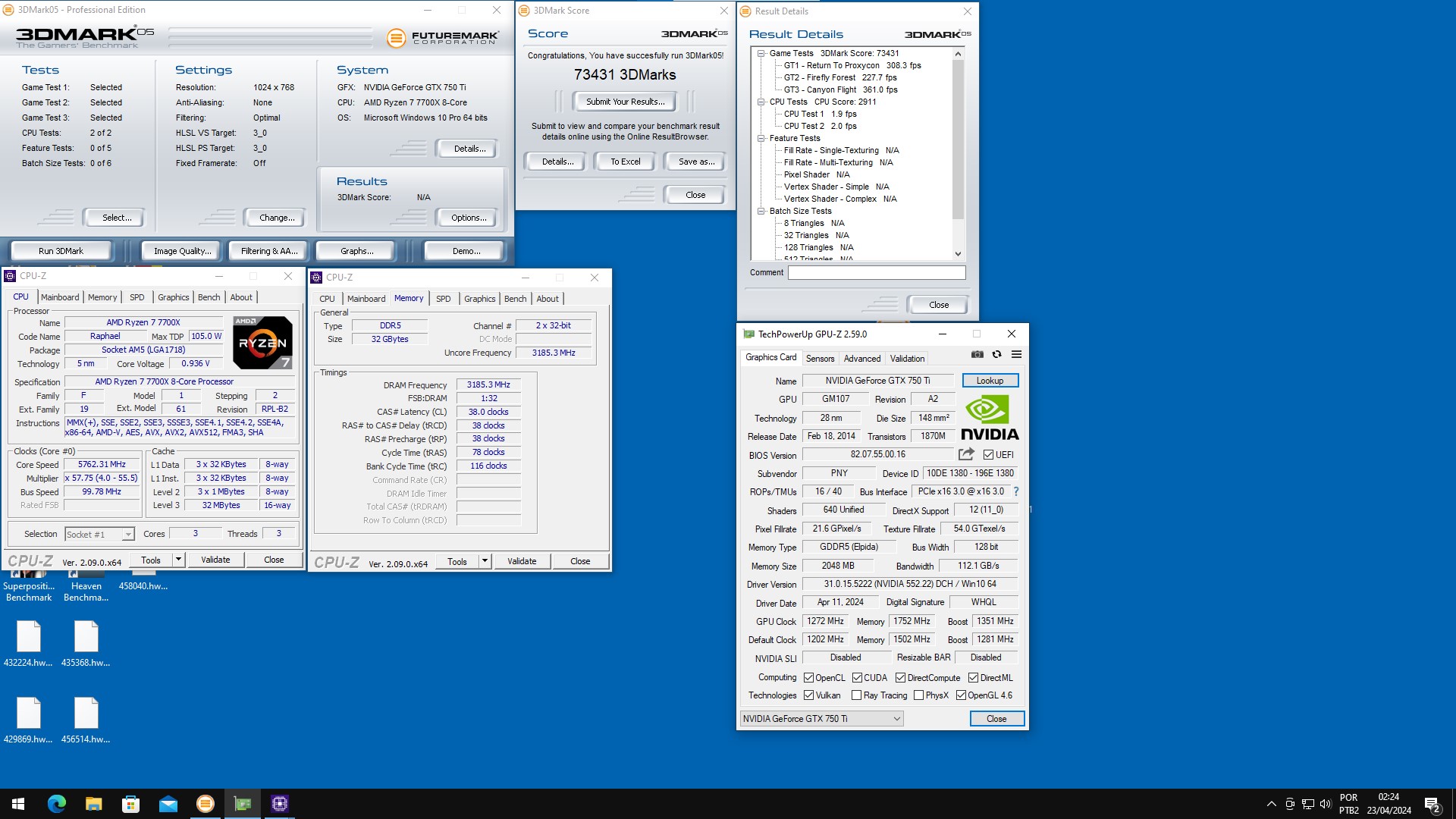
Task: Toggle the DirectCompute checkbox
Action: 900,678
